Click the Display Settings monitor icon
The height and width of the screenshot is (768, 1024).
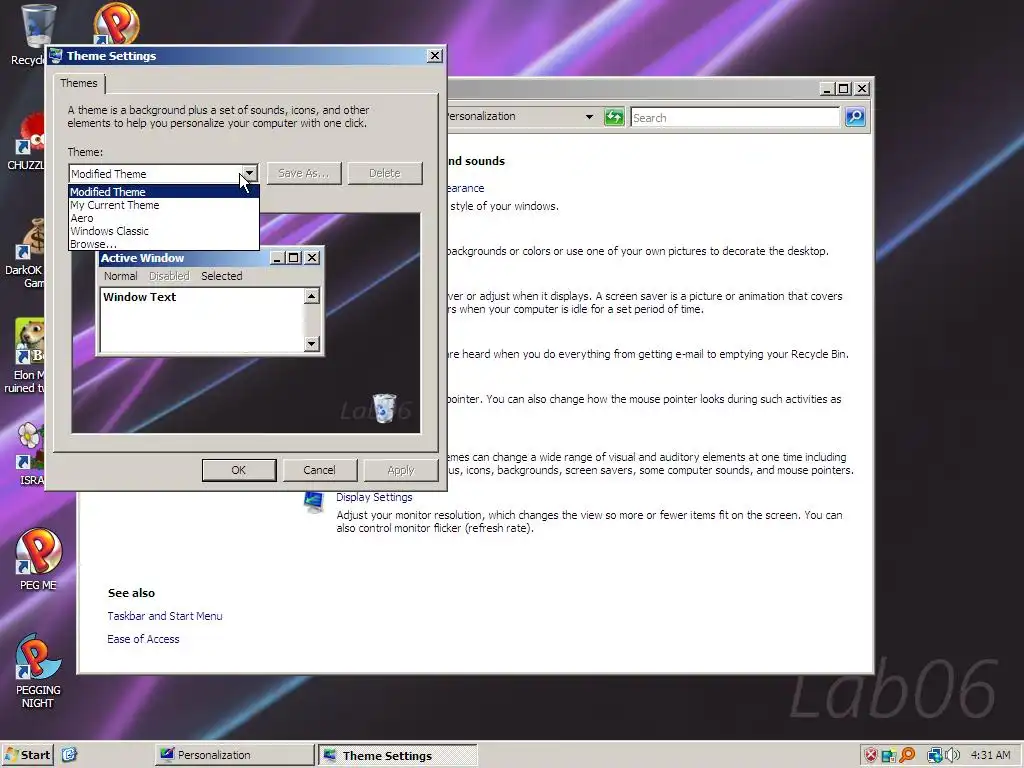[x=314, y=502]
